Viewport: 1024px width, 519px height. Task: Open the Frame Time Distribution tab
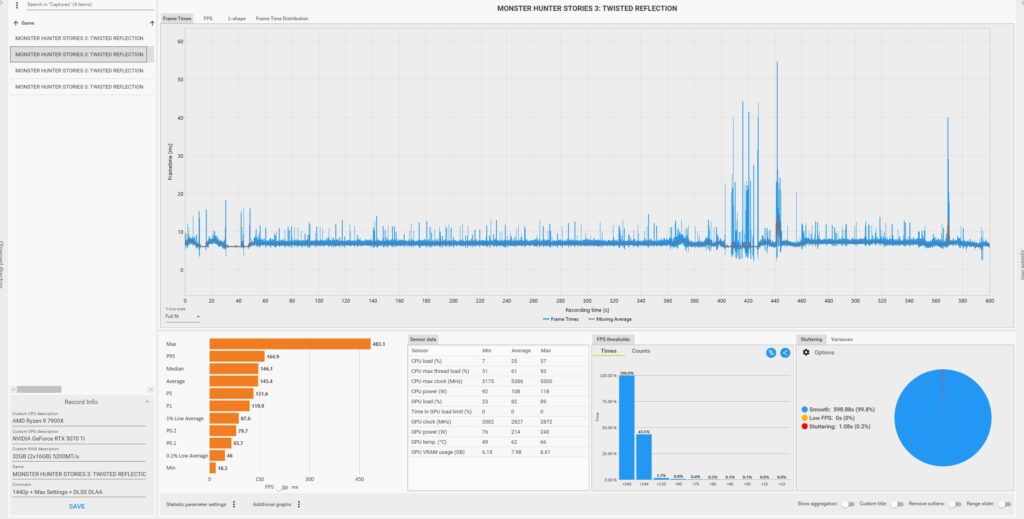click(281, 18)
